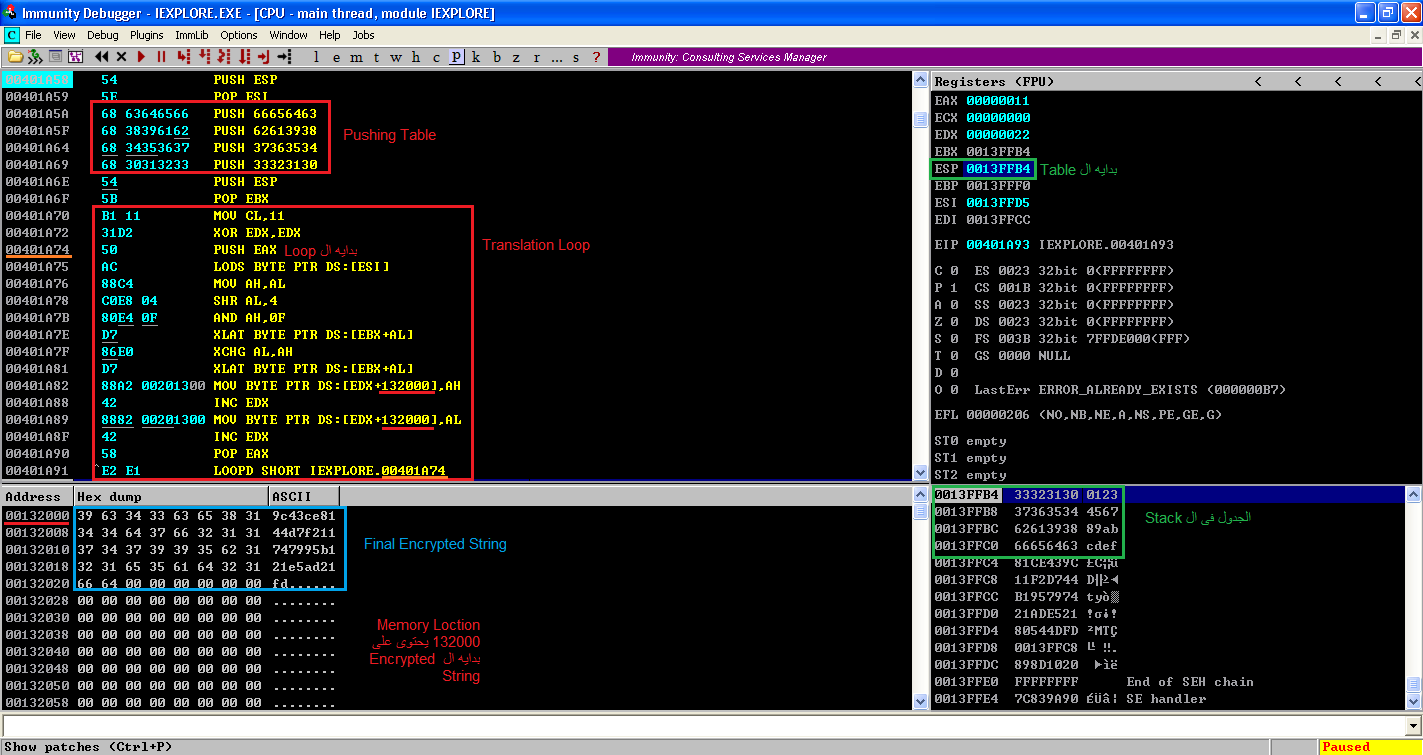This screenshot has height=755, width=1423.
Task: Open the Options menu
Action: click(x=238, y=35)
